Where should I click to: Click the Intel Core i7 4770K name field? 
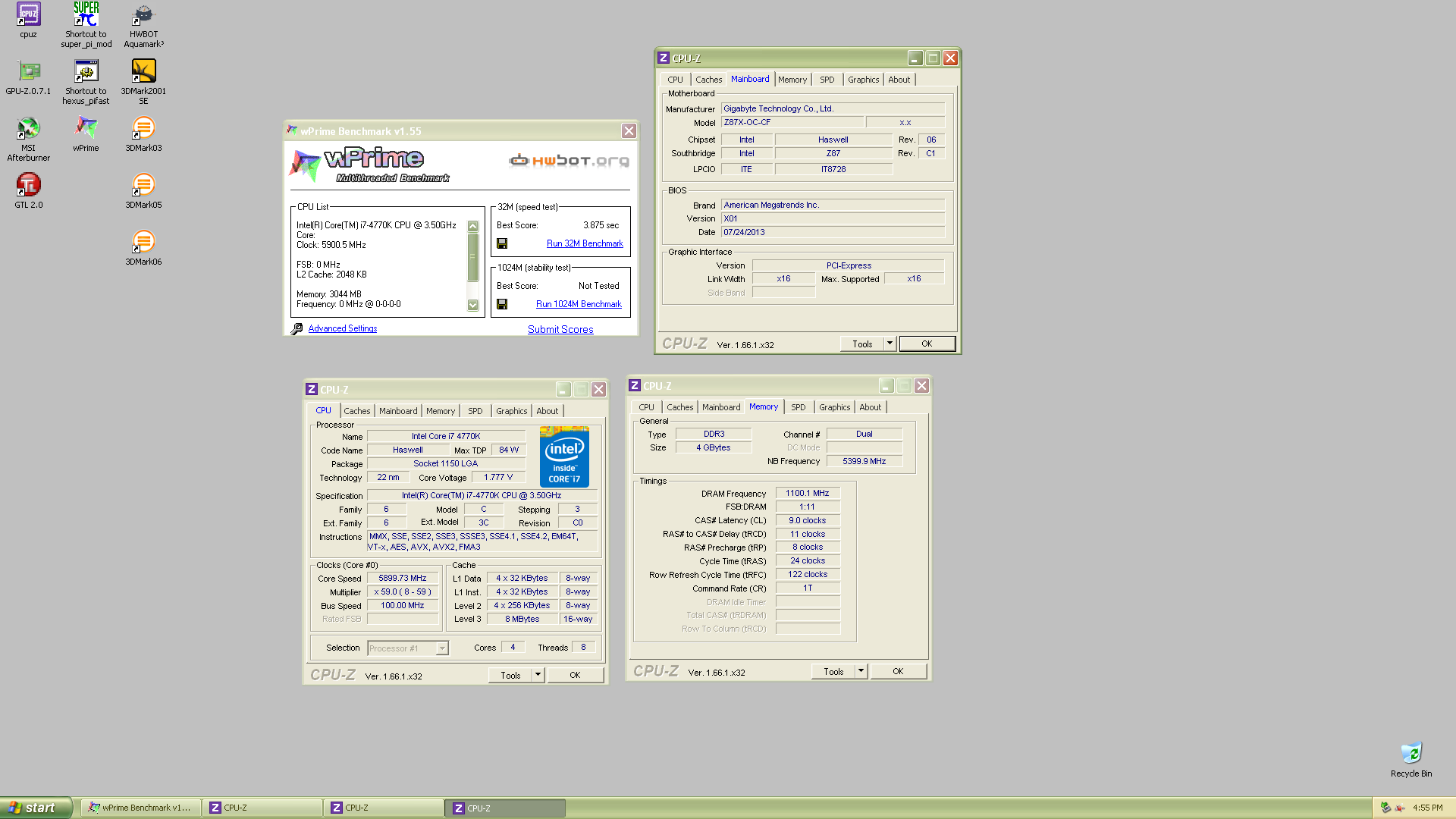click(x=446, y=437)
